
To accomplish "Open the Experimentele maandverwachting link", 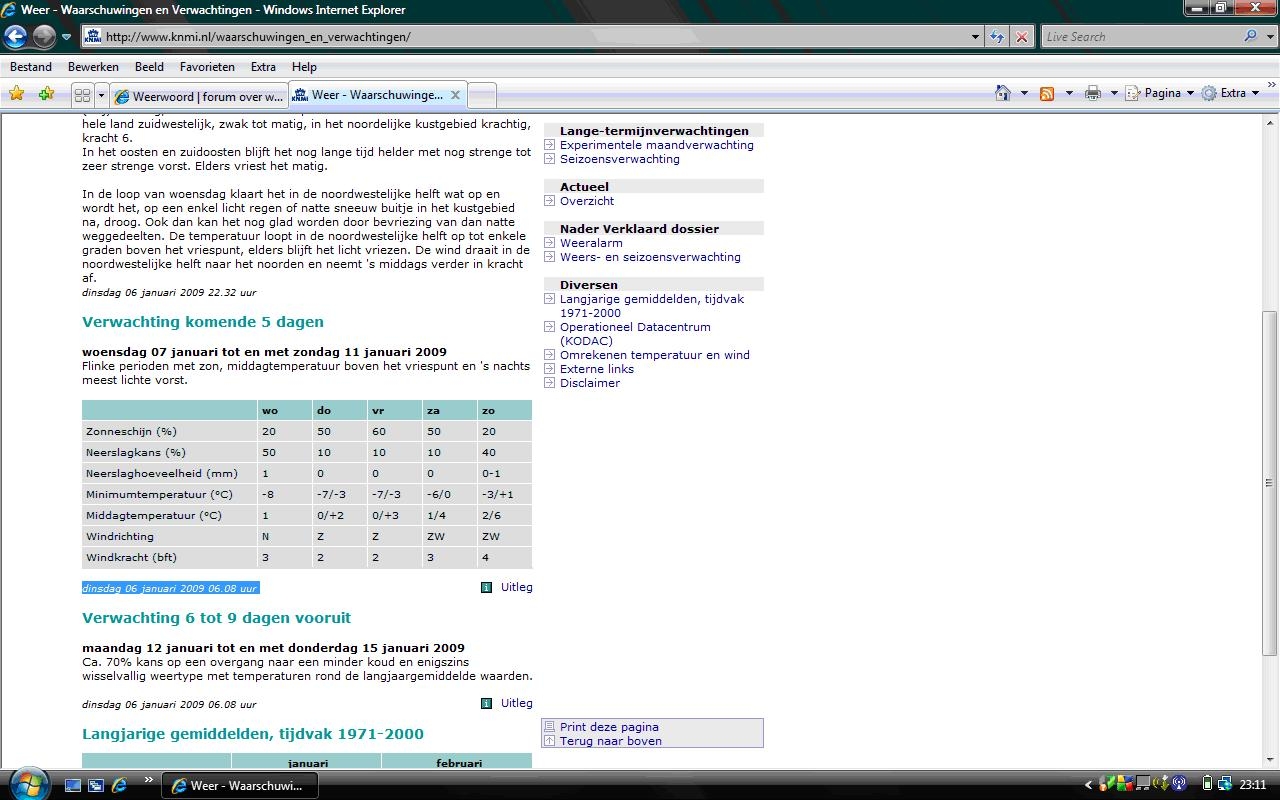I will 656,145.
